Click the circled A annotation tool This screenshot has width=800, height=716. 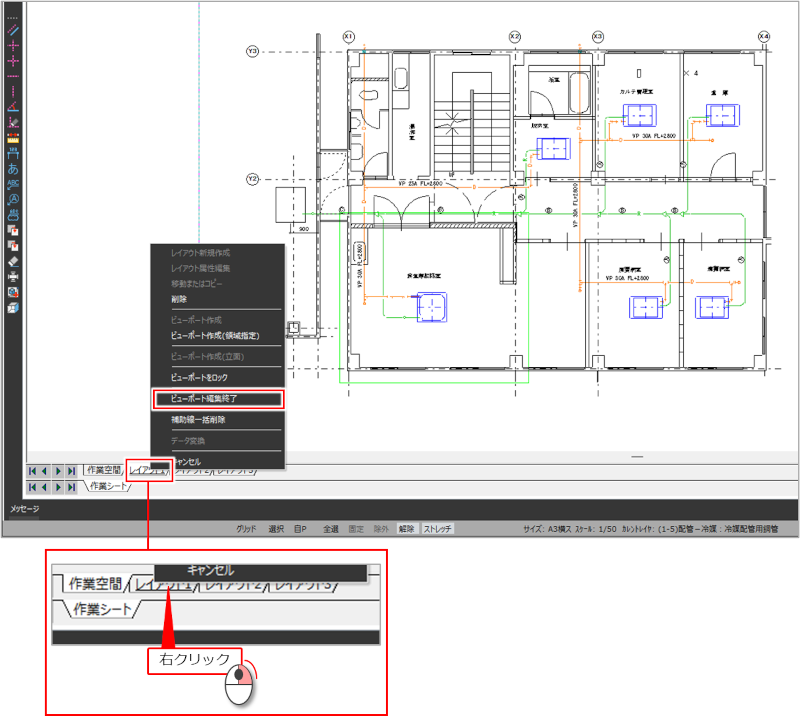click(13, 198)
